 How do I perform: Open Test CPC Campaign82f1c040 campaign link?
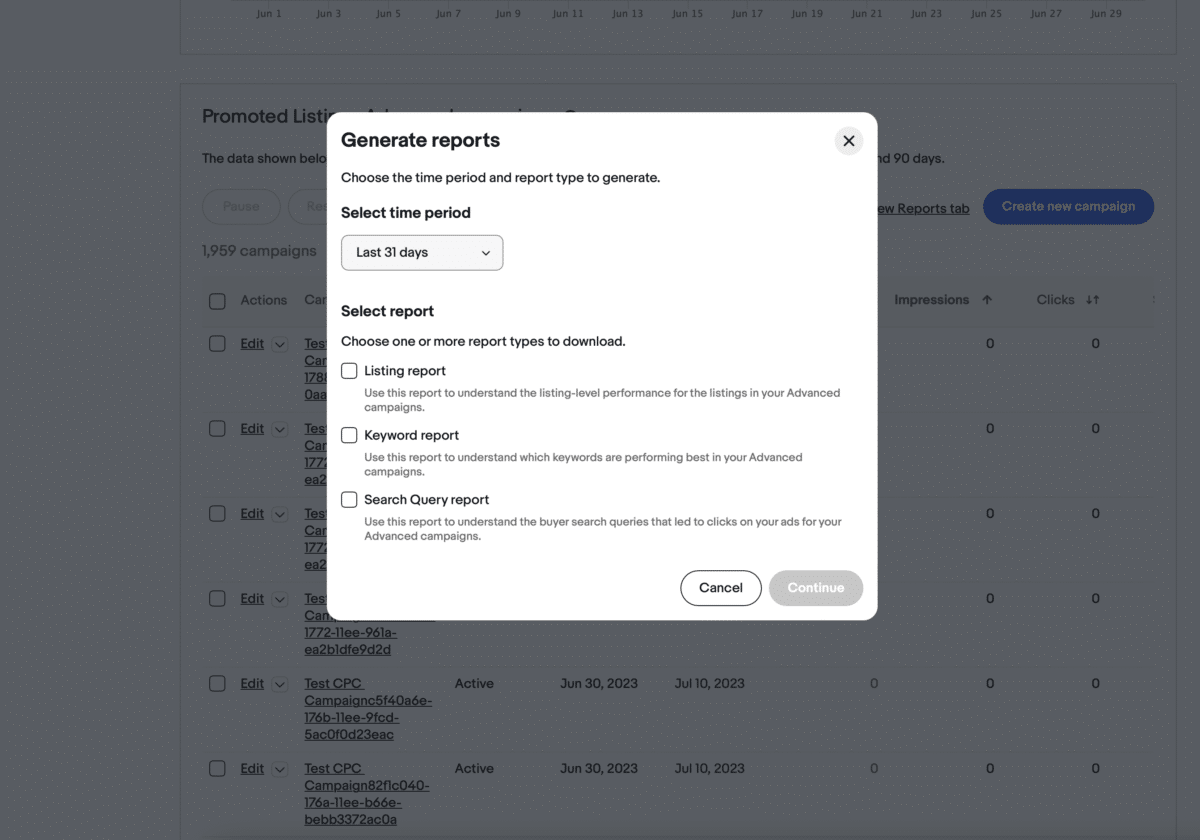click(367, 794)
